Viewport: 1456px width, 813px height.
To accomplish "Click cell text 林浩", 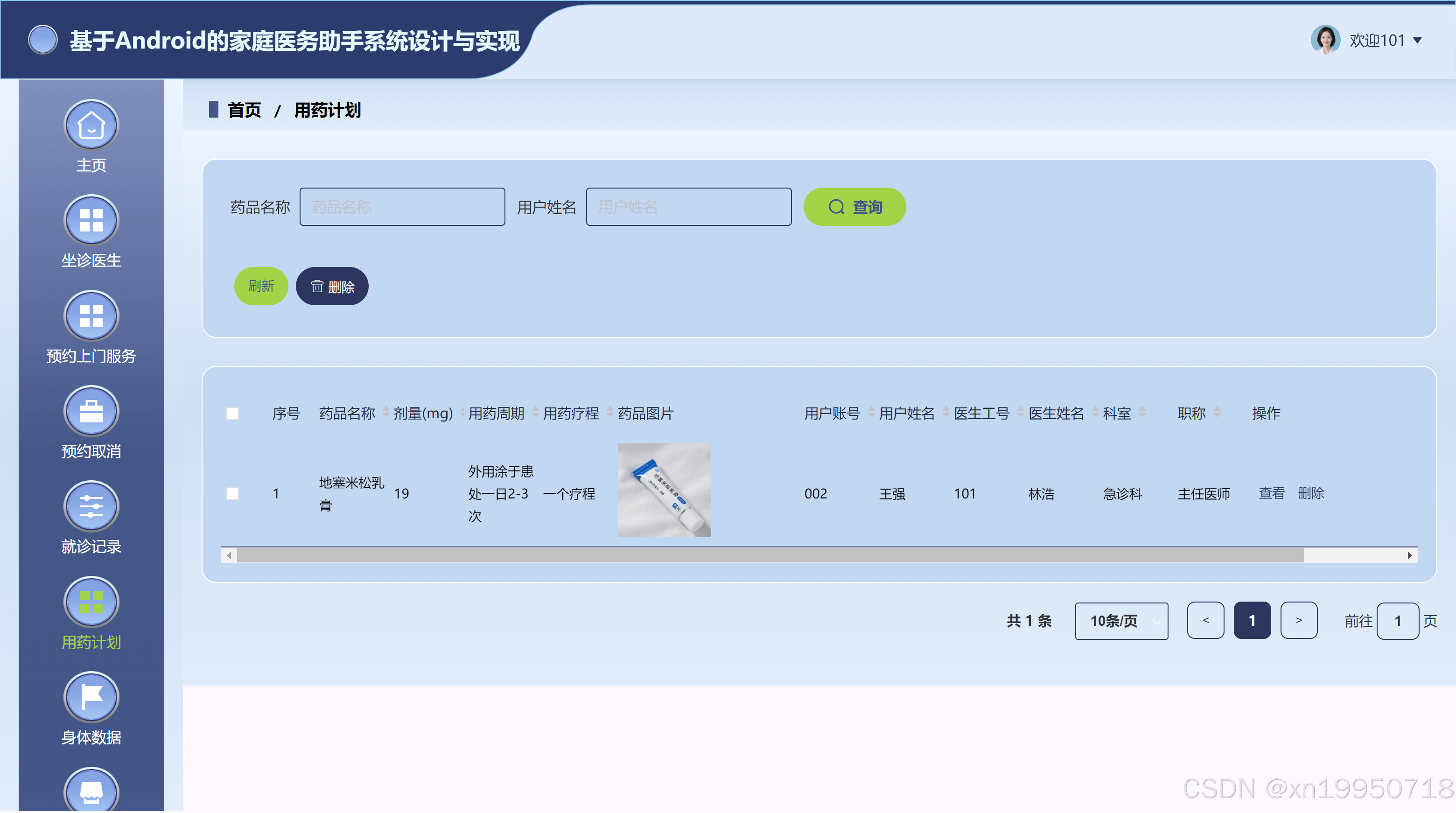I will (x=1041, y=494).
